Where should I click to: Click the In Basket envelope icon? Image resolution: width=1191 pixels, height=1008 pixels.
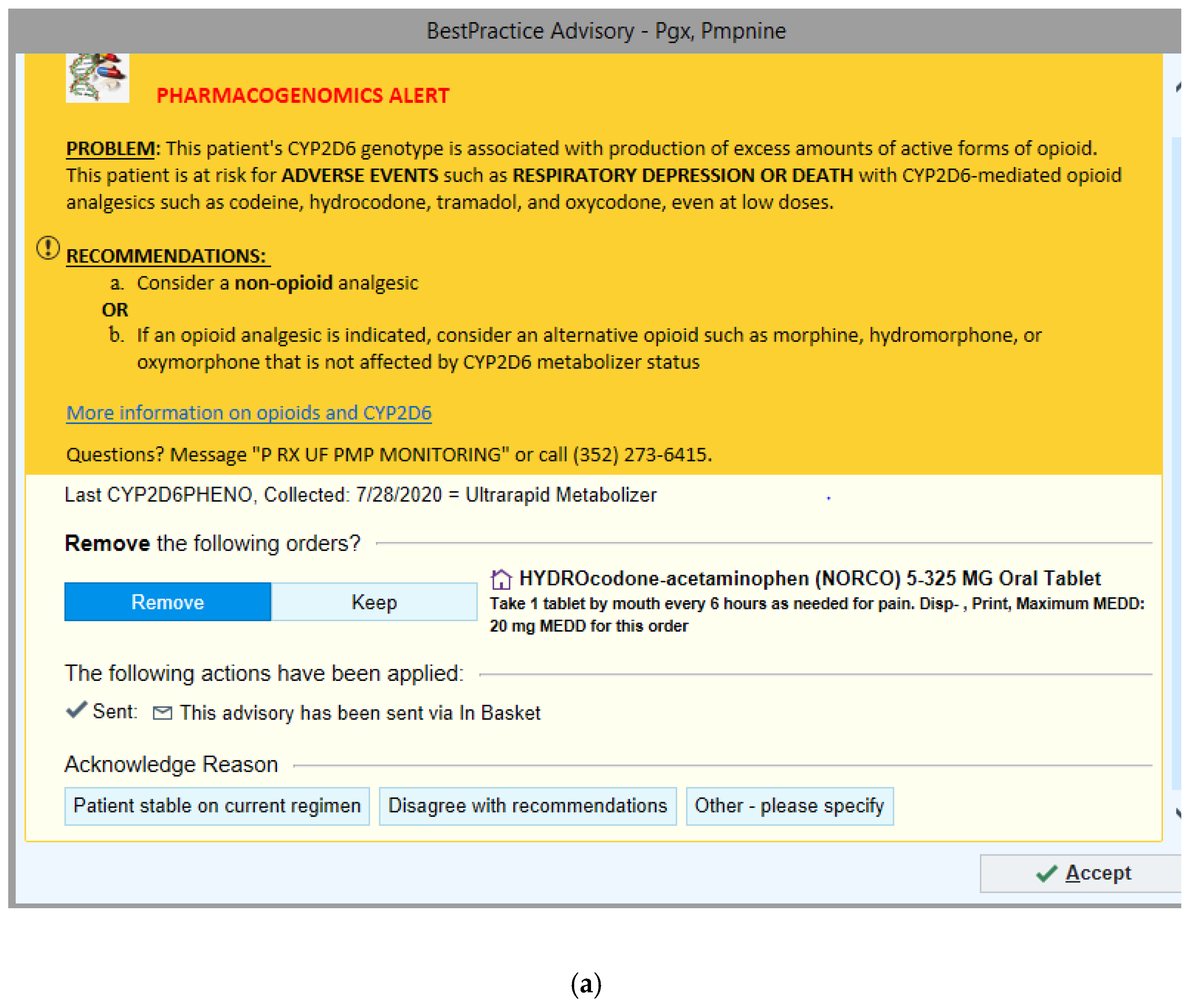[x=162, y=713]
